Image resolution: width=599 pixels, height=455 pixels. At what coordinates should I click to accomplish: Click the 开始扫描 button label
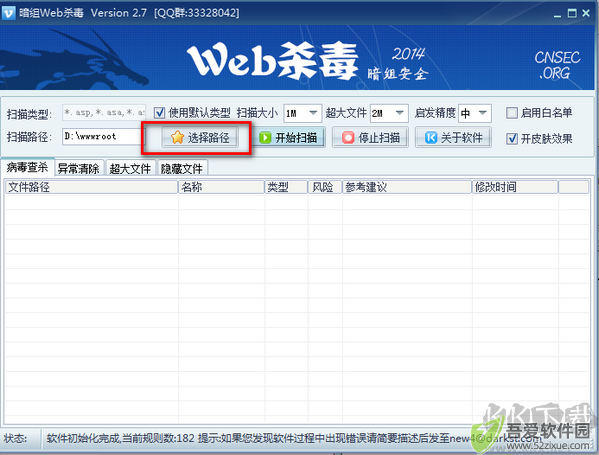tap(296, 138)
